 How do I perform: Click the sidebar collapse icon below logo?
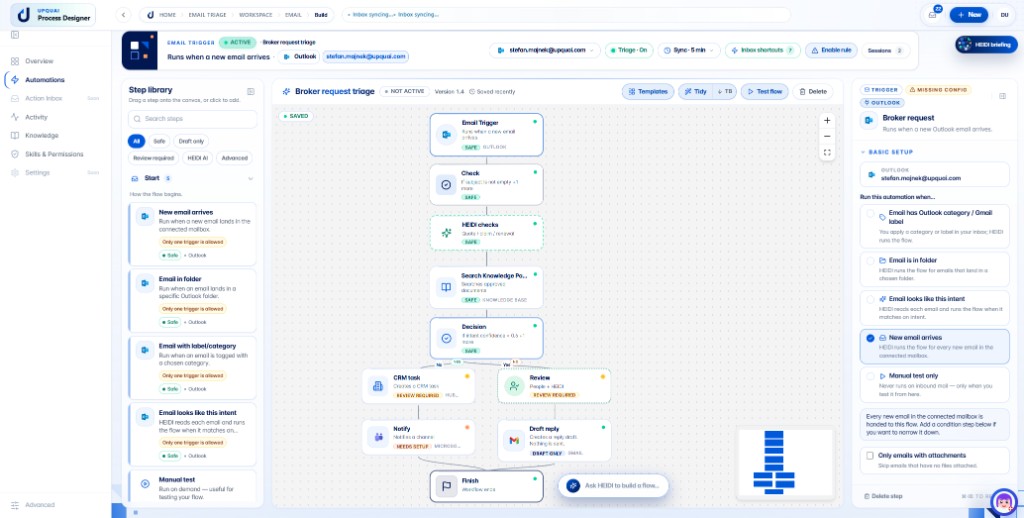[x=14, y=35]
